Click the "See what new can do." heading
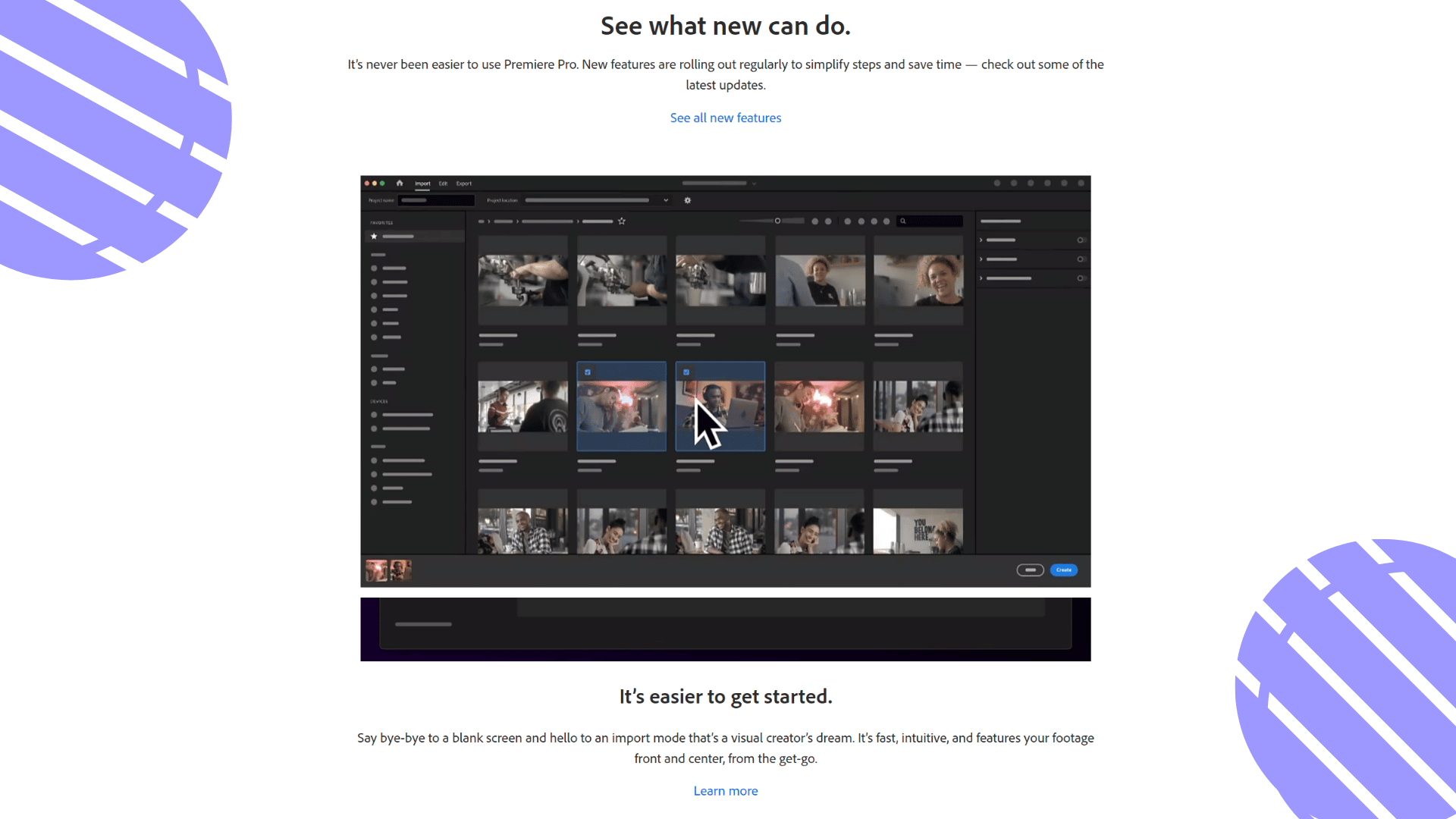 coord(726,26)
